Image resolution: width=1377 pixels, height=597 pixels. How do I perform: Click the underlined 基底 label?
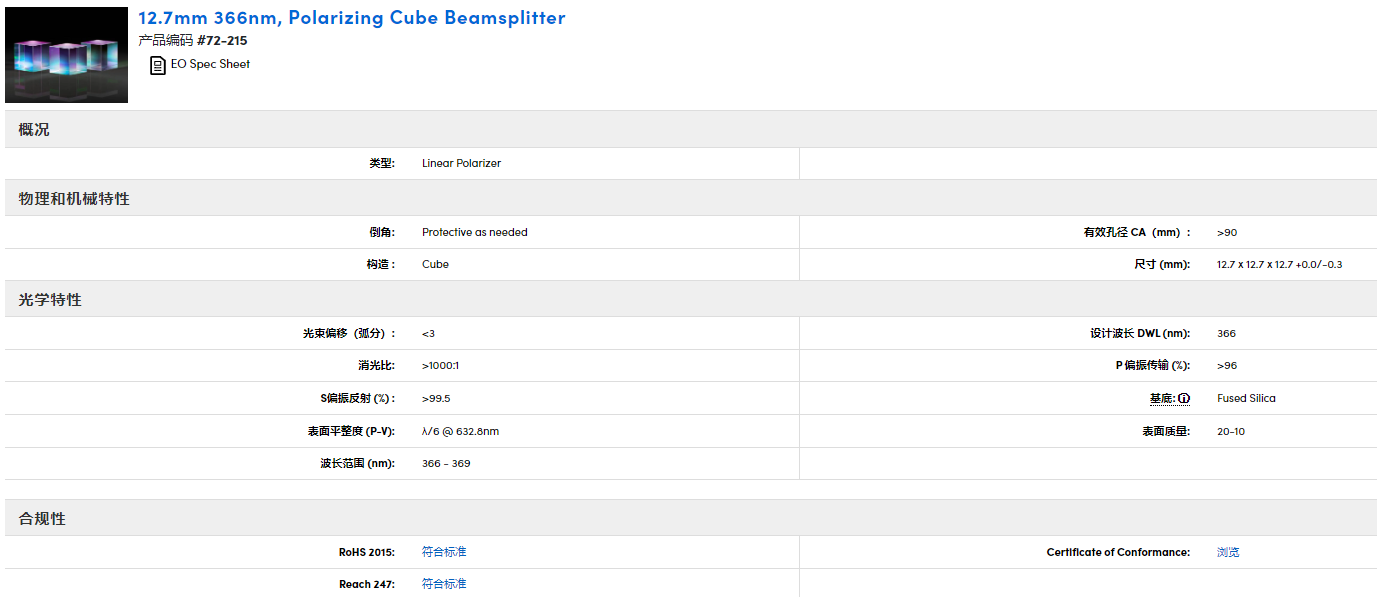pyautogui.click(x=1162, y=398)
